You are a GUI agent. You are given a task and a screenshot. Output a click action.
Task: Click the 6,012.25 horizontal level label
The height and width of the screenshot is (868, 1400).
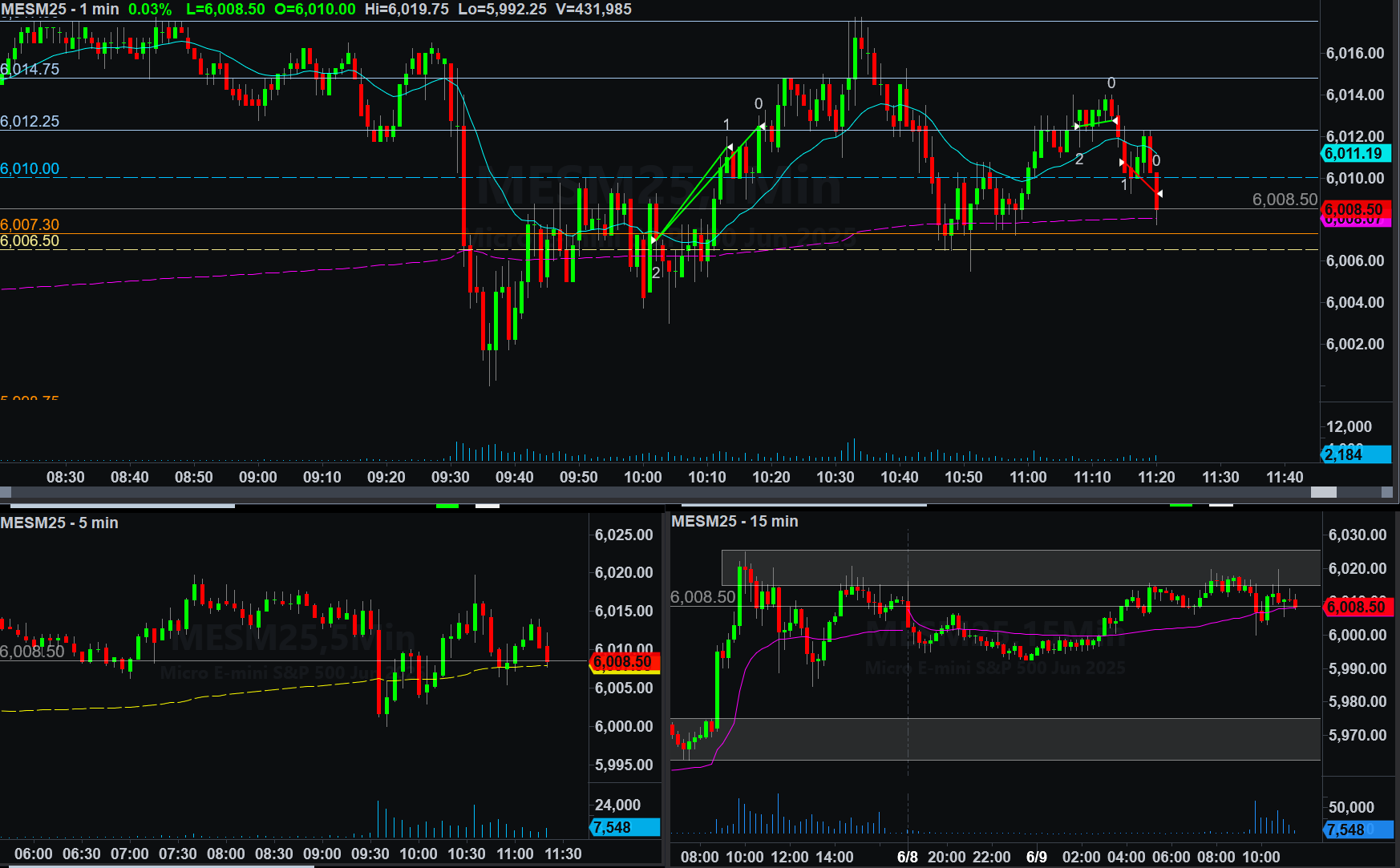point(30,122)
